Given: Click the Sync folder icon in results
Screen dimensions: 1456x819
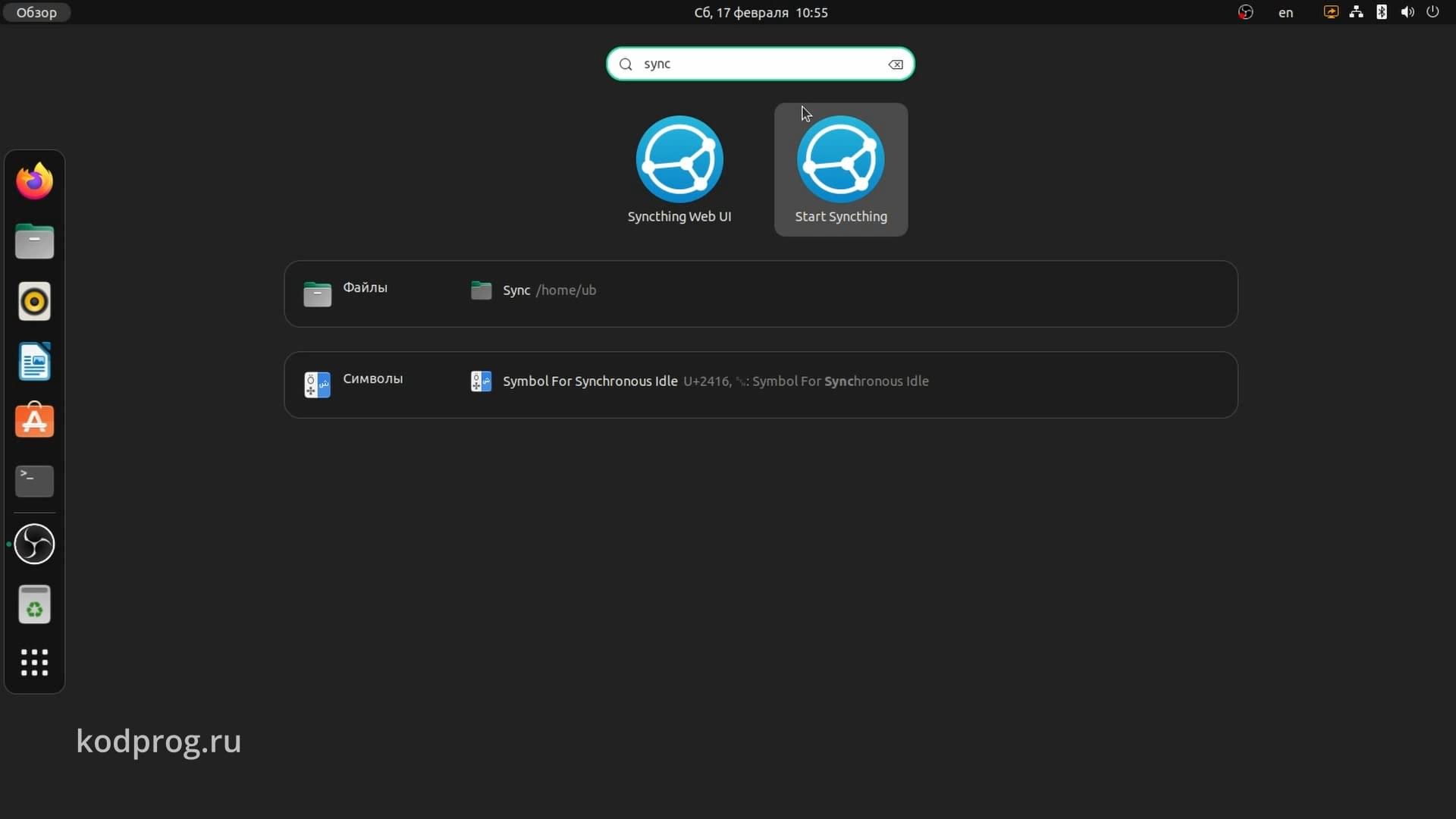Looking at the screenshot, I should [481, 290].
